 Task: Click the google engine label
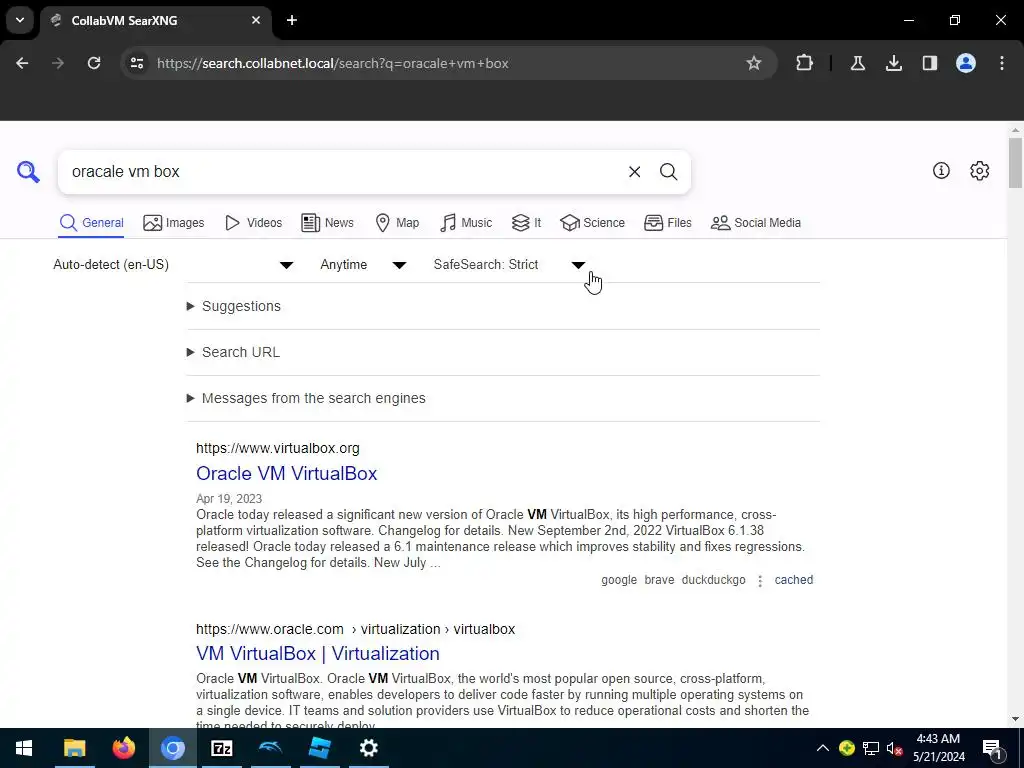coord(619,580)
